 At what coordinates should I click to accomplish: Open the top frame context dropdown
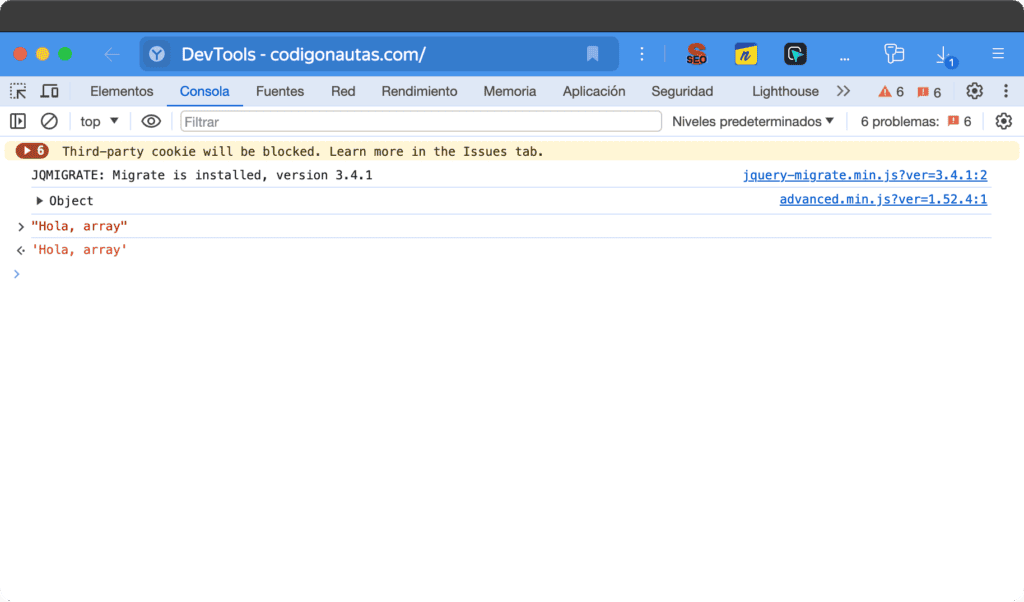(98, 120)
